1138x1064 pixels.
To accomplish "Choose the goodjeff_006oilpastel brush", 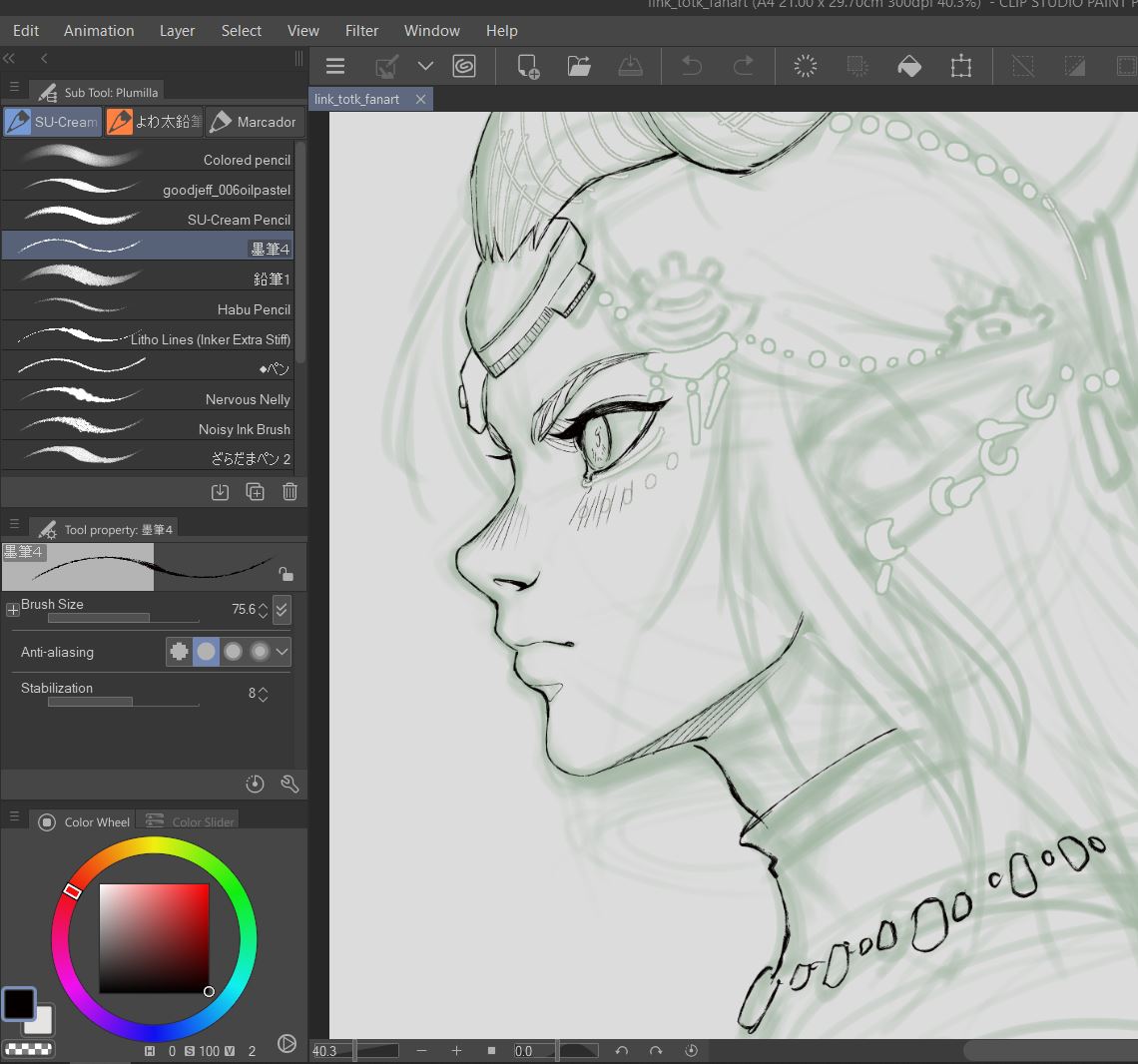I will [148, 186].
